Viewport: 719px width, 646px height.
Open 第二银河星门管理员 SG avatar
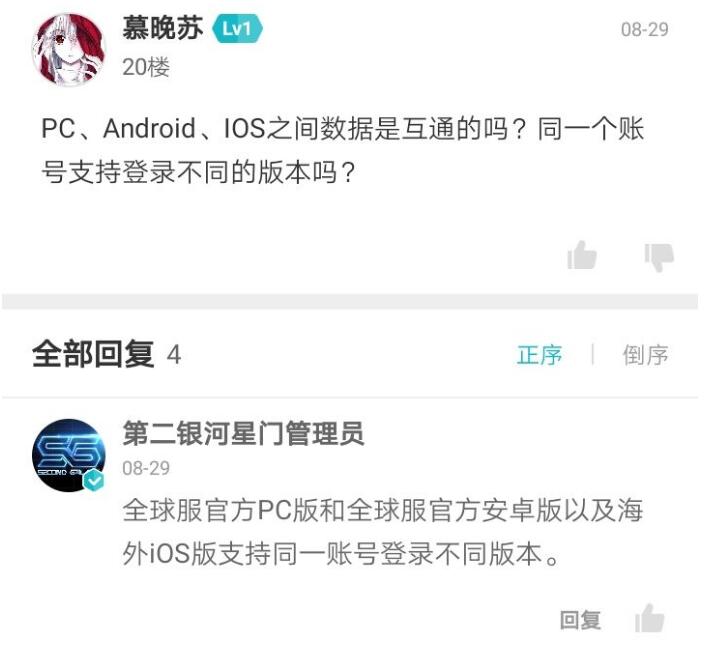click(x=68, y=455)
